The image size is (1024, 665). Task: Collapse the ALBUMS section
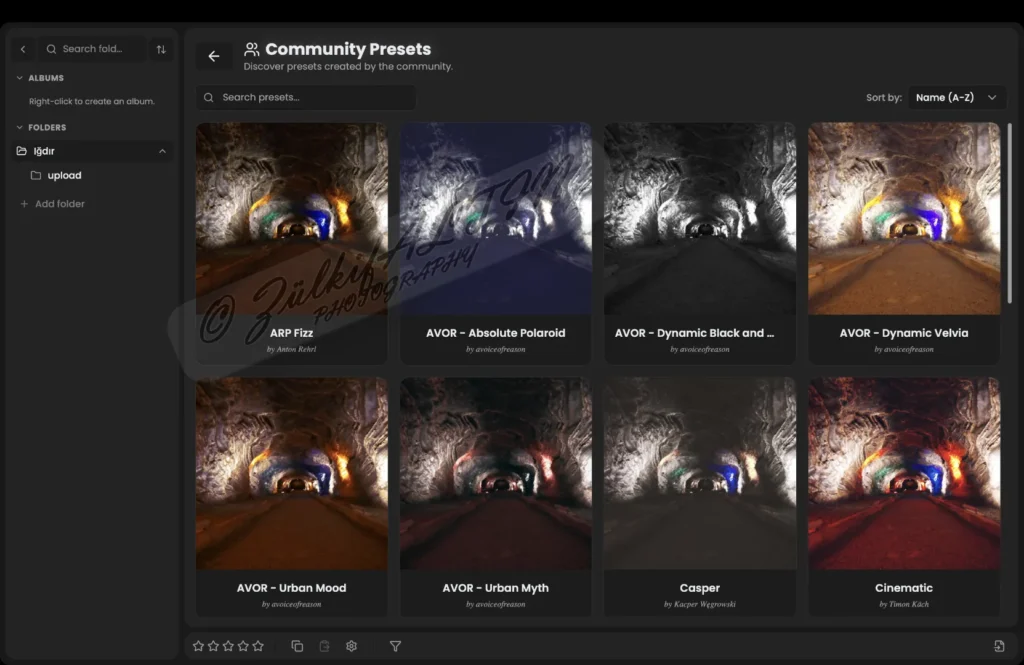pos(20,78)
